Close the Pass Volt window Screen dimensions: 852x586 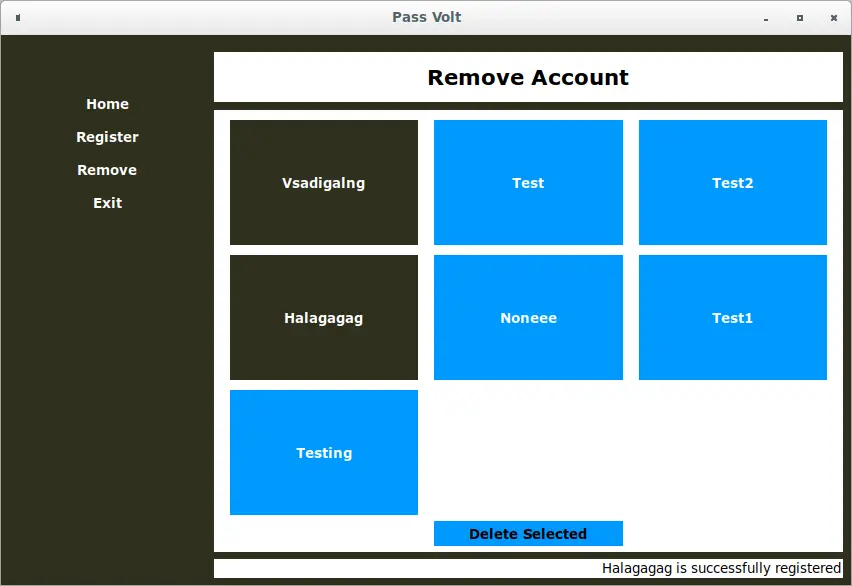[x=833, y=17]
